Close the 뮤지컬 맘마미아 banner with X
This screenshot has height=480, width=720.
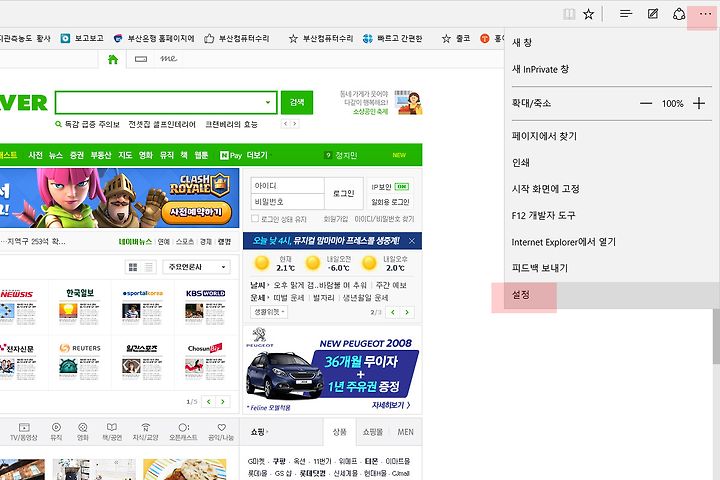tap(412, 241)
